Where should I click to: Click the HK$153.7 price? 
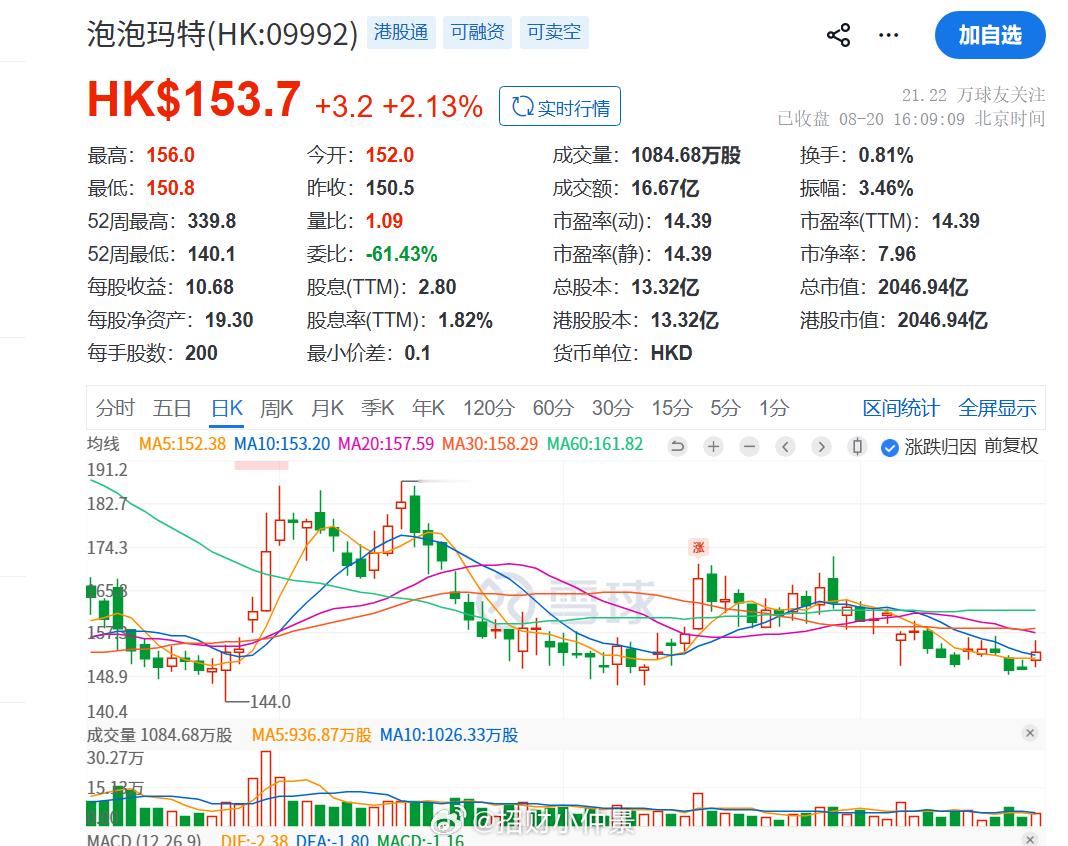click(194, 99)
